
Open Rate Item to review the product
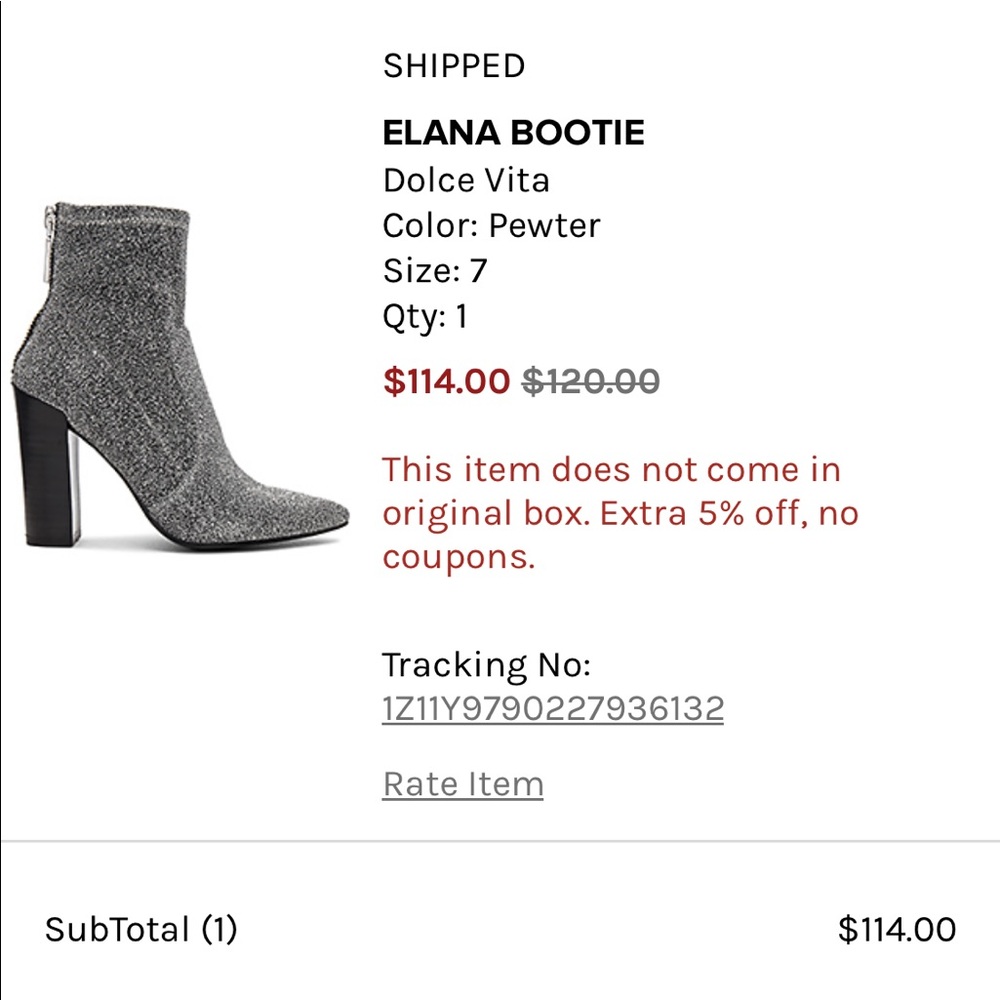point(461,786)
